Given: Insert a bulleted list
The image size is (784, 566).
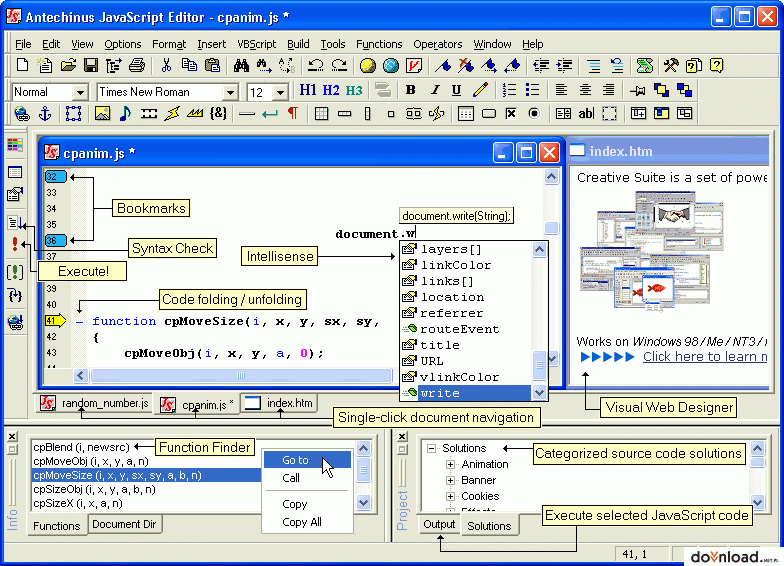Looking at the screenshot, I should pyautogui.click(x=532, y=90).
